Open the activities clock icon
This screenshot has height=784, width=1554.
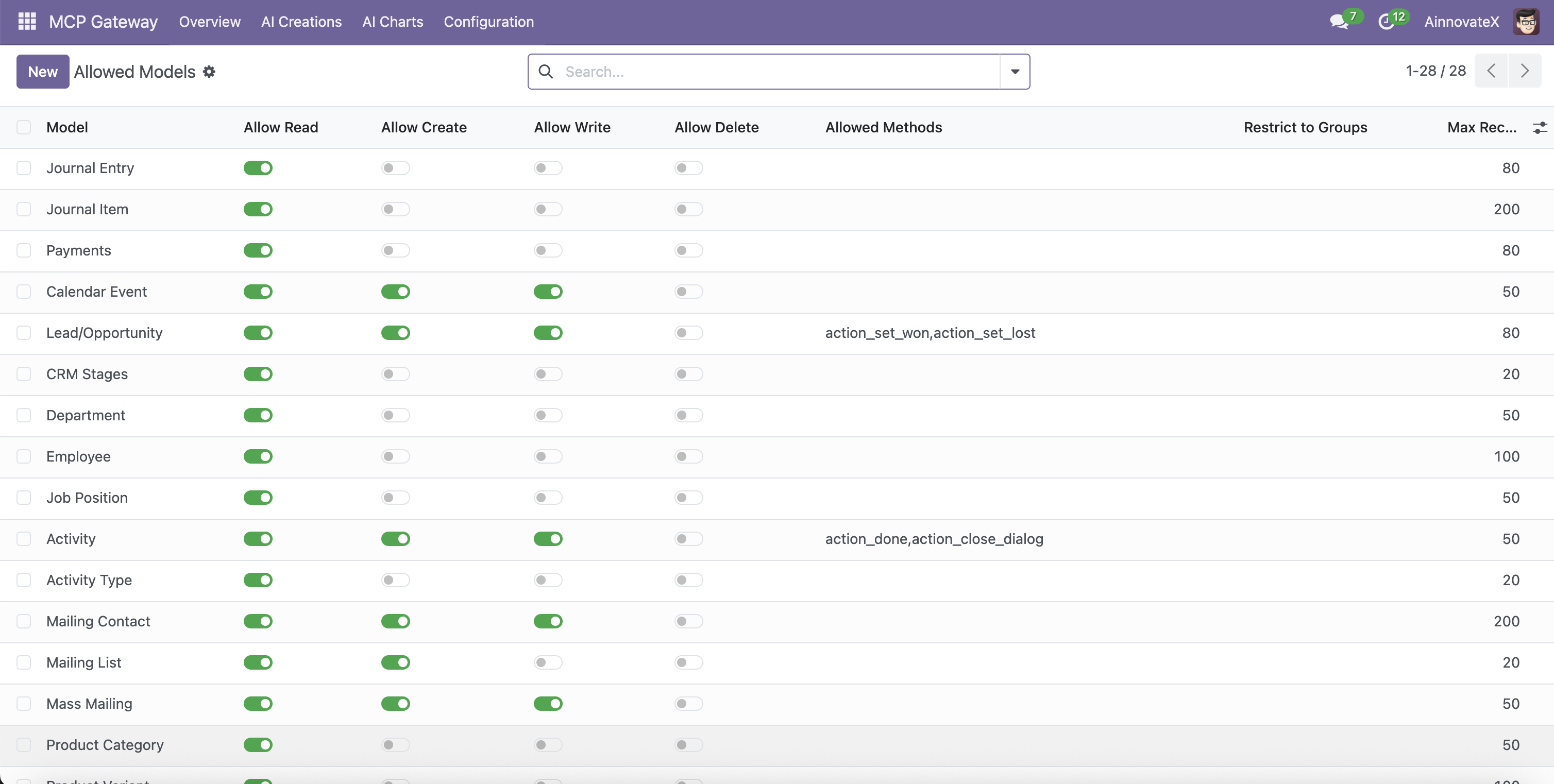(x=1387, y=22)
